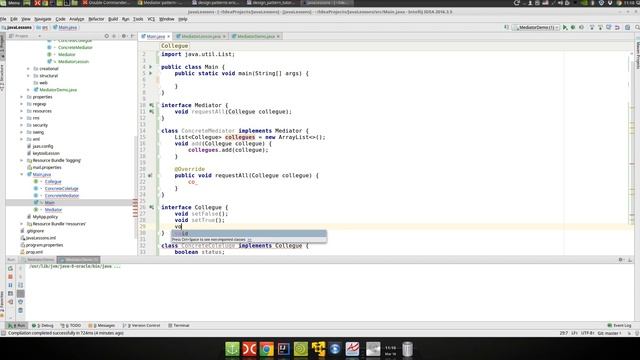Open IntelliJ IDEA icon in the dock

[x=283, y=349]
